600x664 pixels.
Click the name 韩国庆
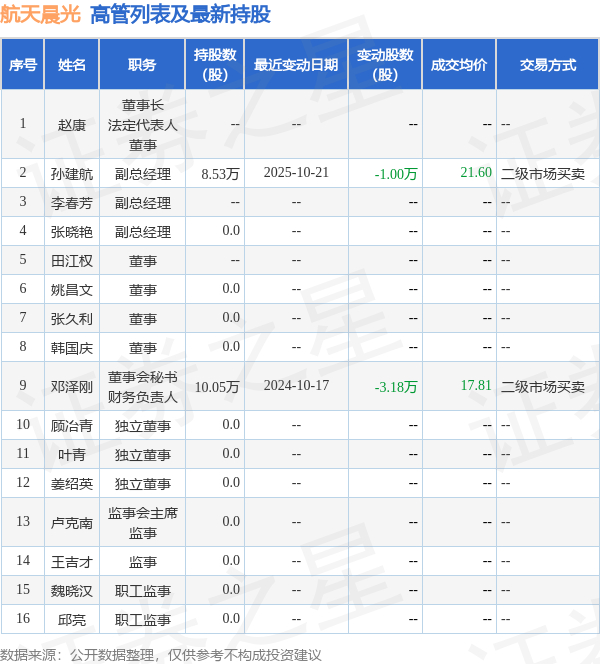coord(72,348)
